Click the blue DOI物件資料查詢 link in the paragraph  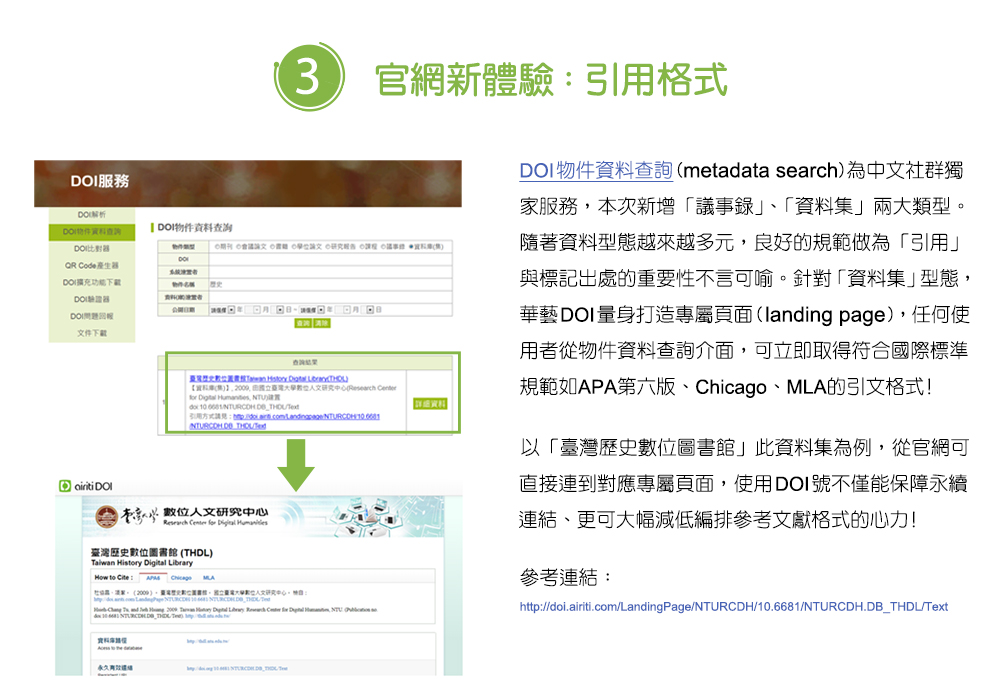(x=596, y=170)
